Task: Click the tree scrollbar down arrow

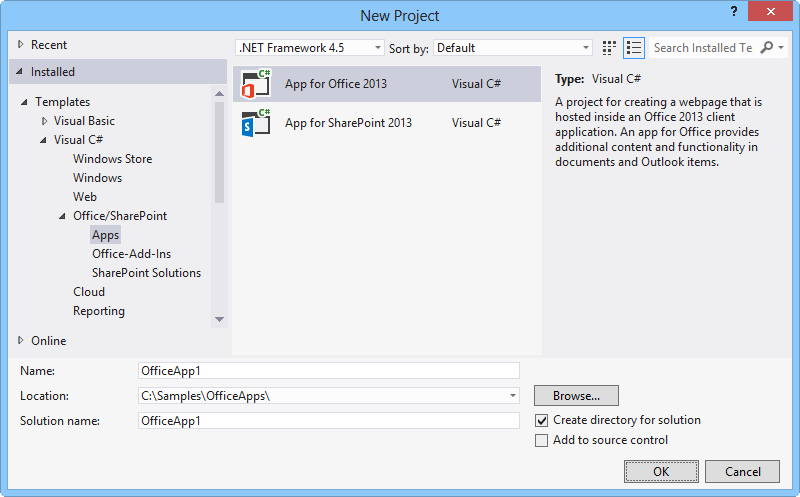Action: pos(219,319)
